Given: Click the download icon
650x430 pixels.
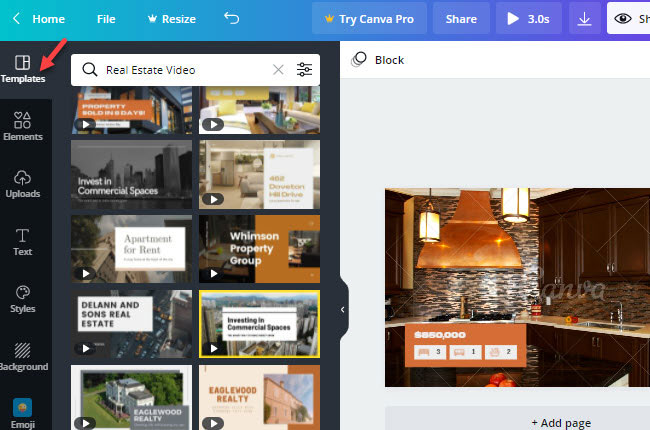Looking at the screenshot, I should (585, 19).
